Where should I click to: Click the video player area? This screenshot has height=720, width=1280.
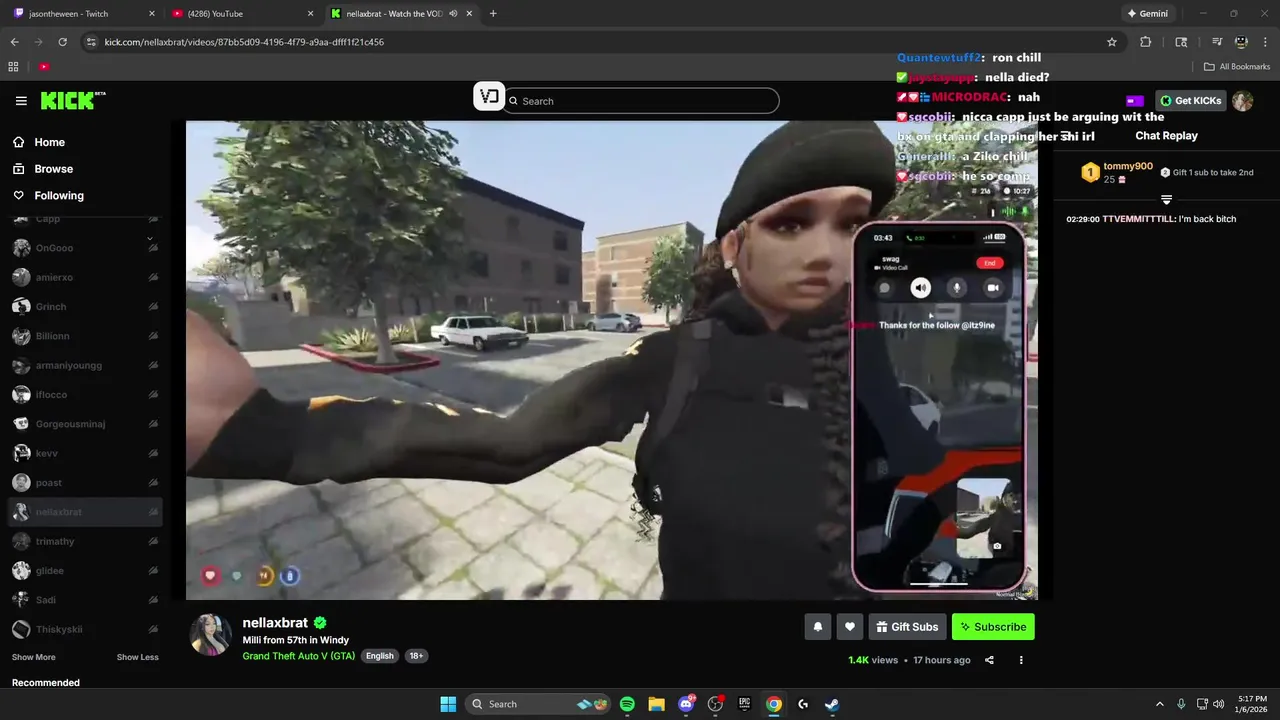tap(611, 360)
